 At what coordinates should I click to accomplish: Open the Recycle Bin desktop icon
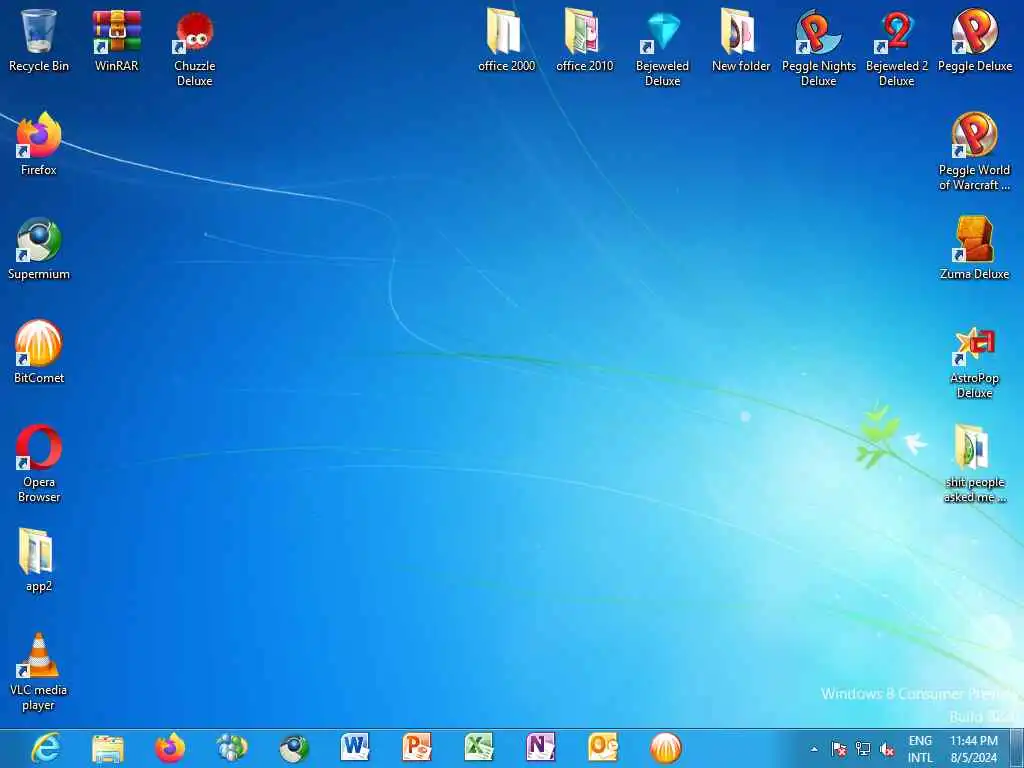(39, 39)
